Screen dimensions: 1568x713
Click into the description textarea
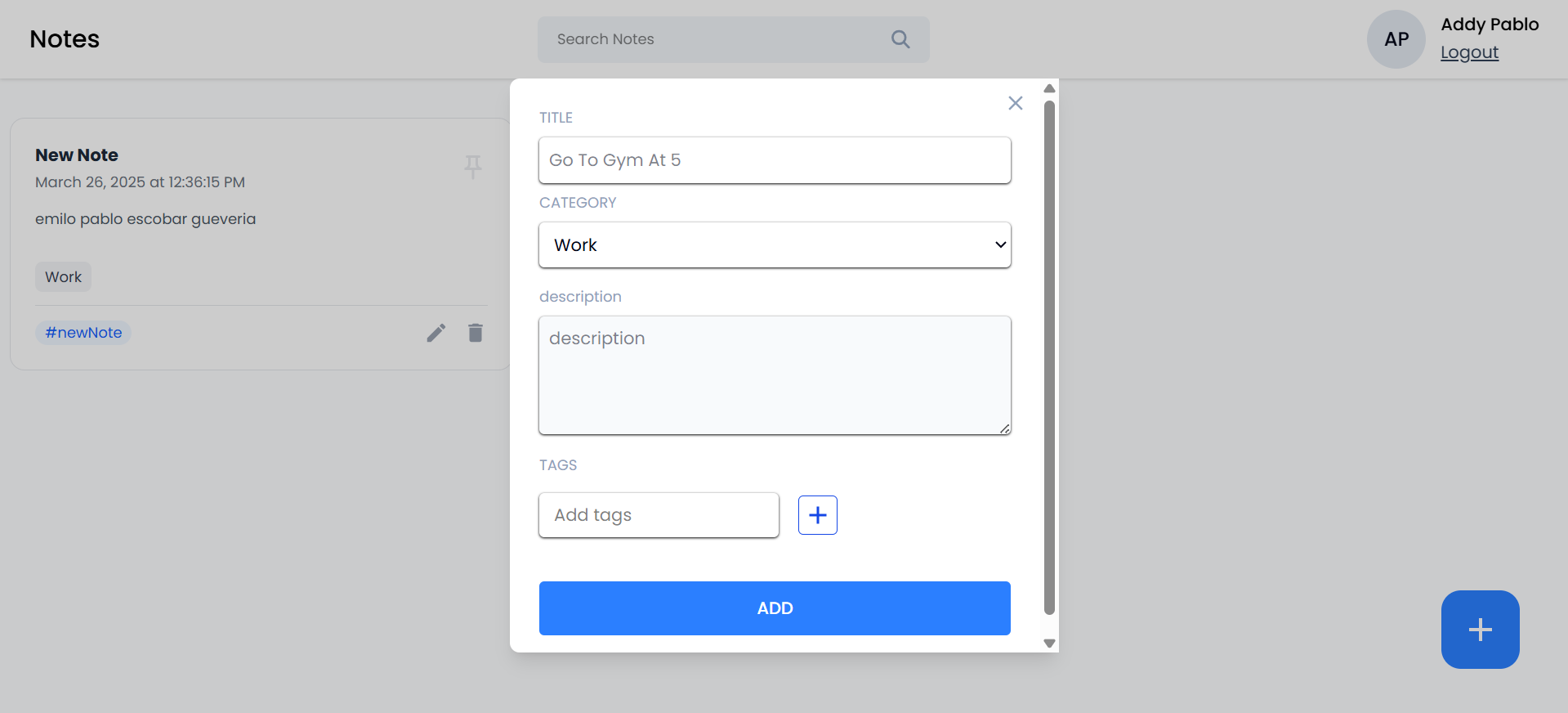tap(775, 375)
